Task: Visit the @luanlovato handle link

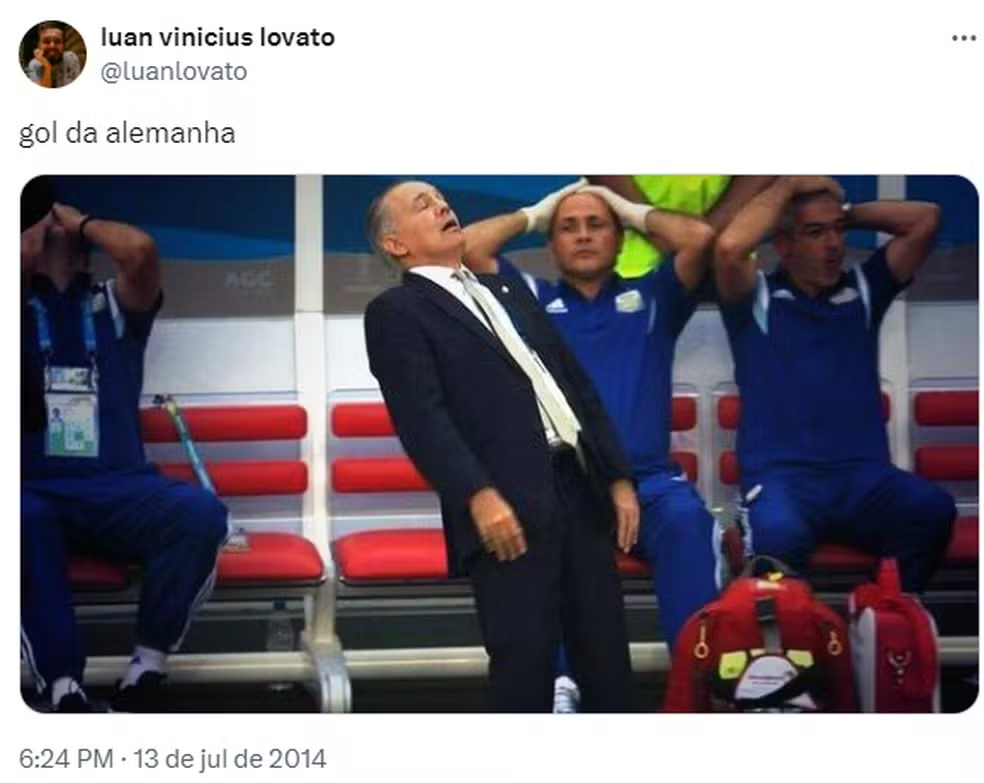Action: pyautogui.click(x=174, y=72)
